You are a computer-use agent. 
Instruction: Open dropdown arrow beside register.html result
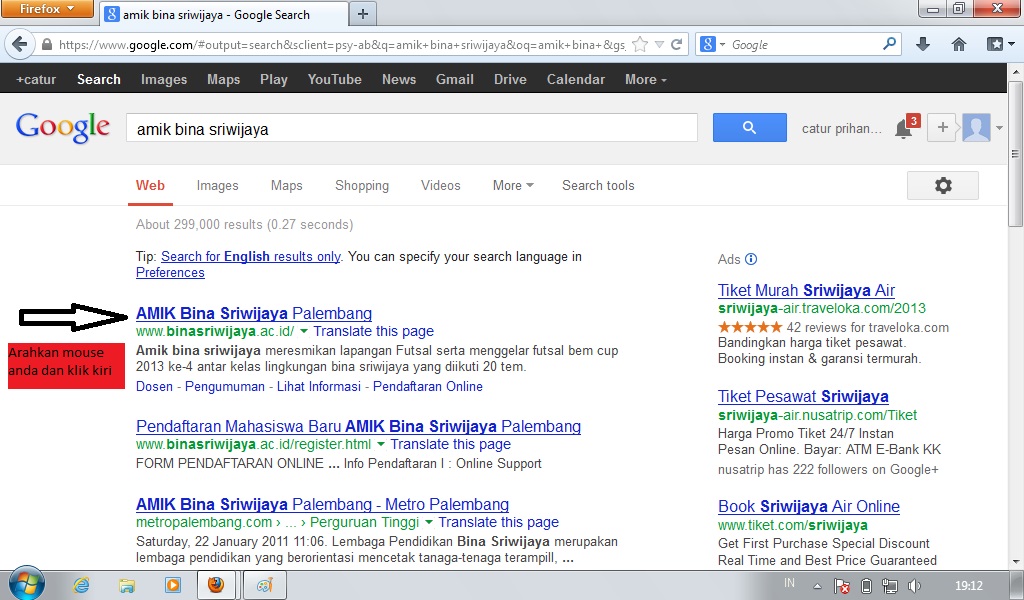pos(381,445)
